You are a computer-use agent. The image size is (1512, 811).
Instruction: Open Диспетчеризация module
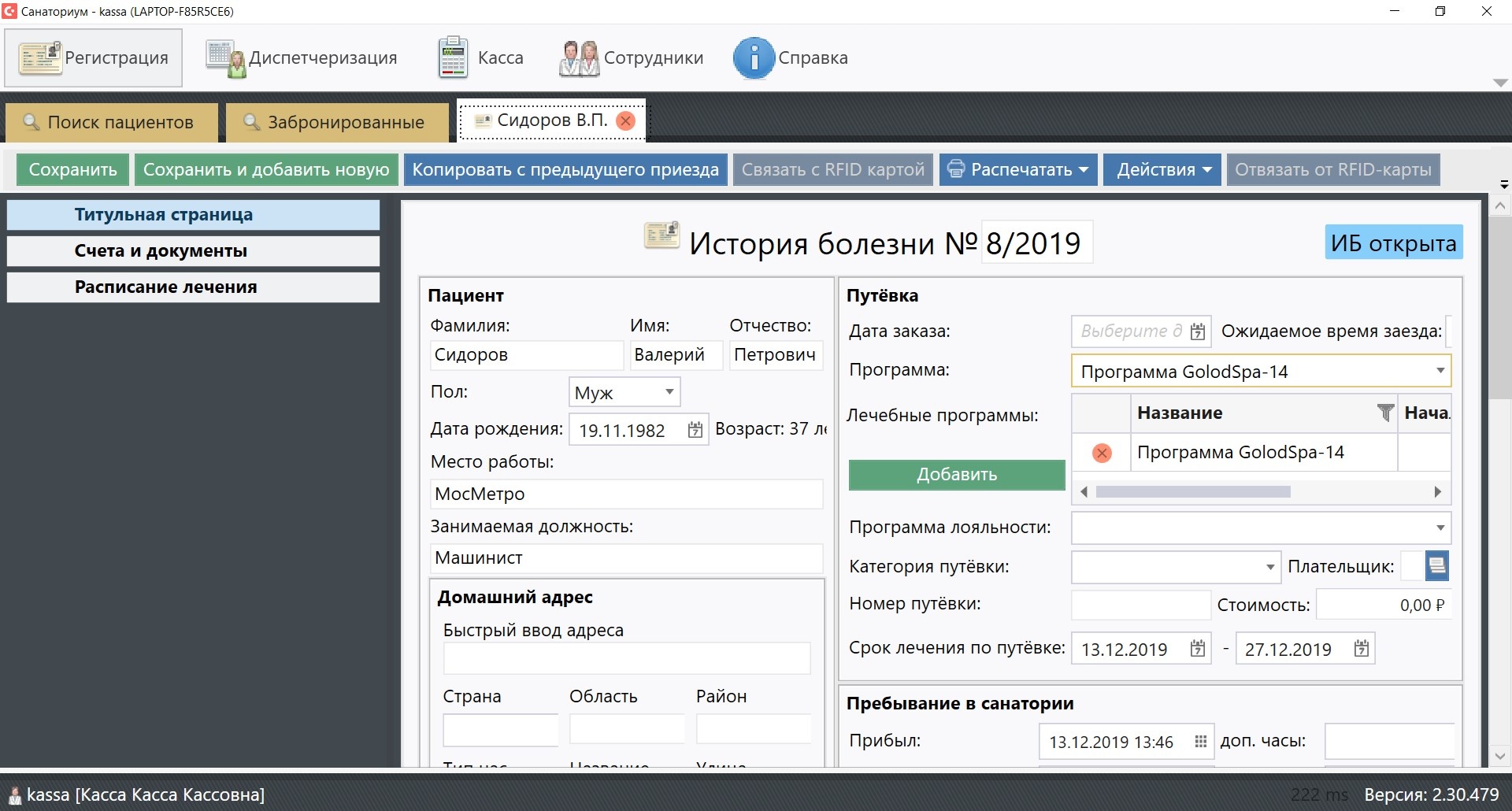(226, 58)
